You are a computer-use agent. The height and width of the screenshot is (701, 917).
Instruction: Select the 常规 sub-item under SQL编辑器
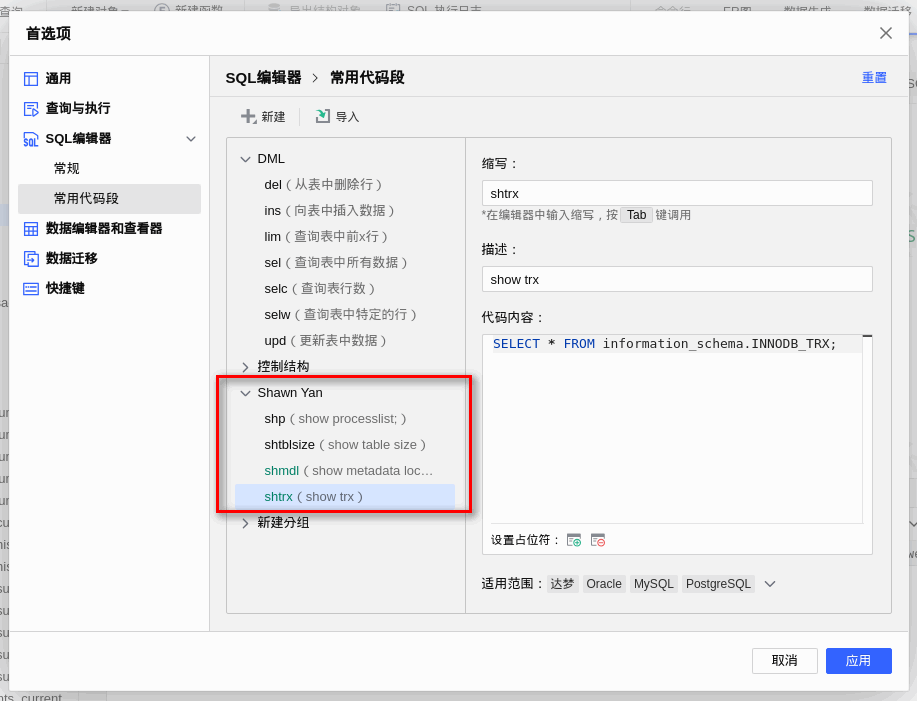tap(67, 168)
